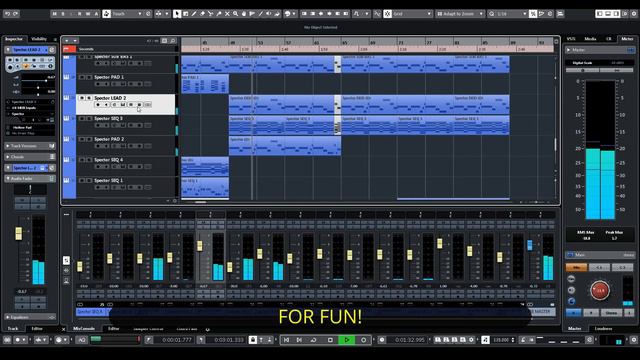Switch to the Inspector tab
This screenshot has width=640, height=360.
[x=14, y=39]
